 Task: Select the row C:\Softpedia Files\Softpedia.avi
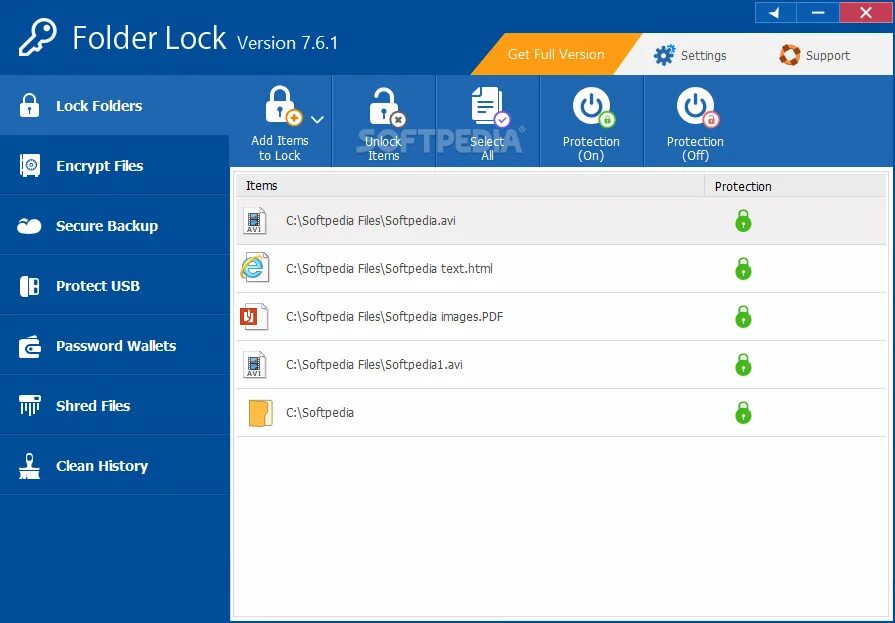561,221
